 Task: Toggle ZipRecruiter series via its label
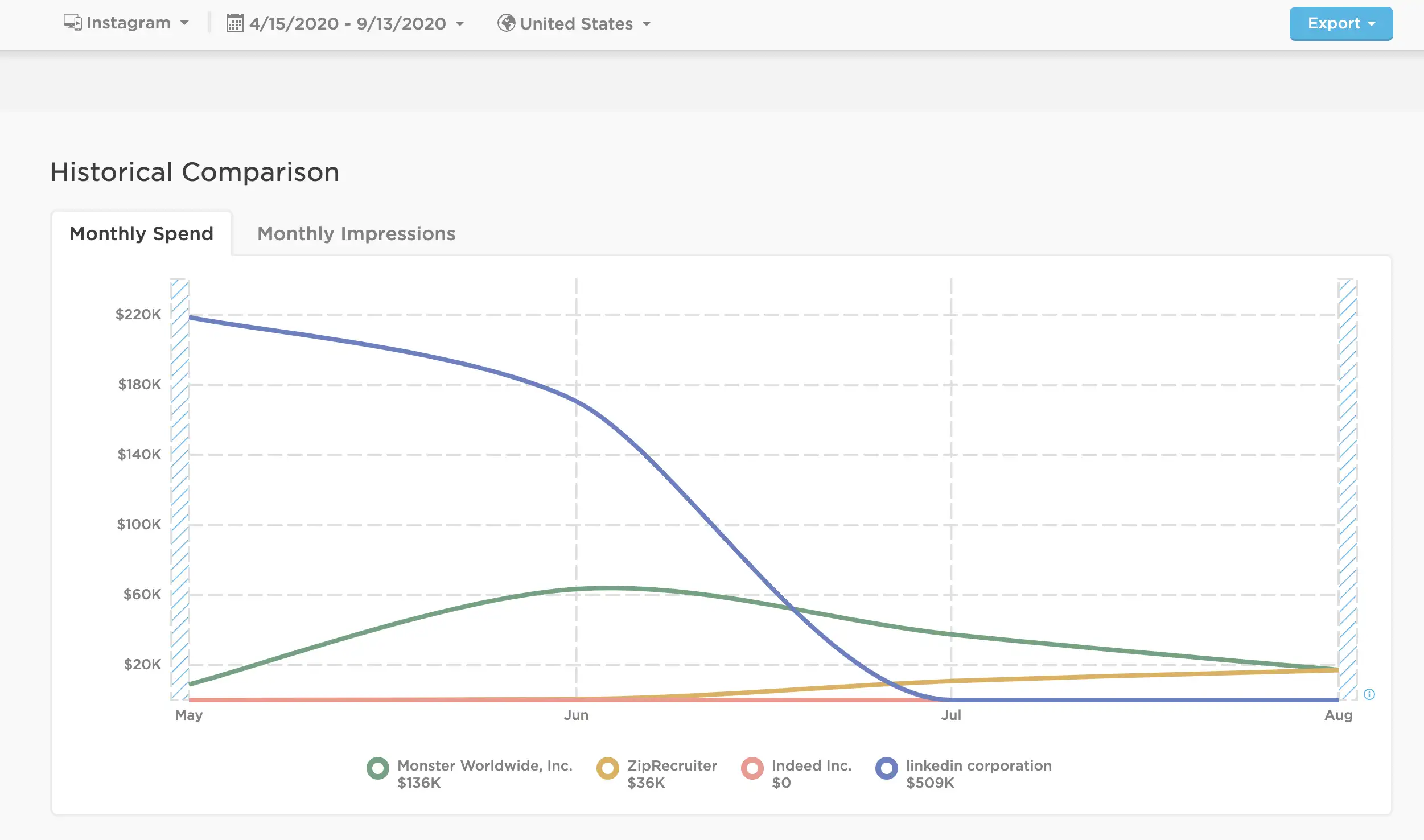672,766
